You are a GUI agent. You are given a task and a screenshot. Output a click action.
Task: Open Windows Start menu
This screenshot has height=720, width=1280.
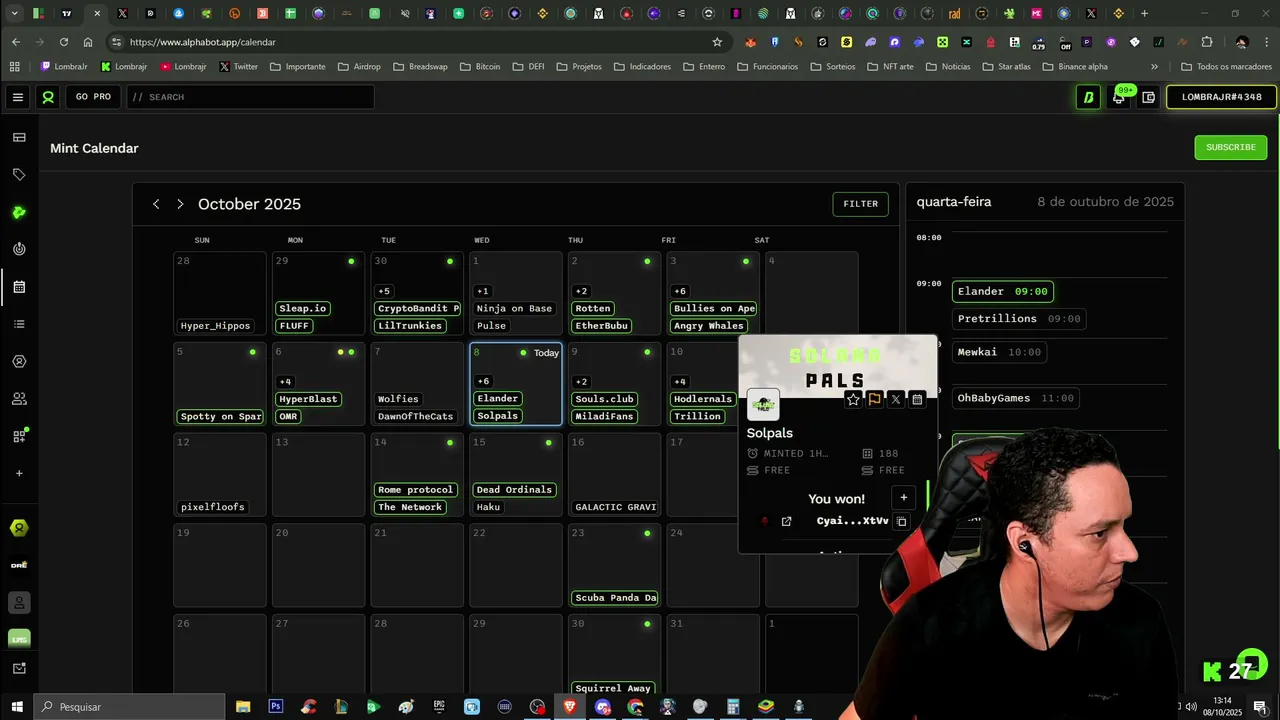coord(16,707)
